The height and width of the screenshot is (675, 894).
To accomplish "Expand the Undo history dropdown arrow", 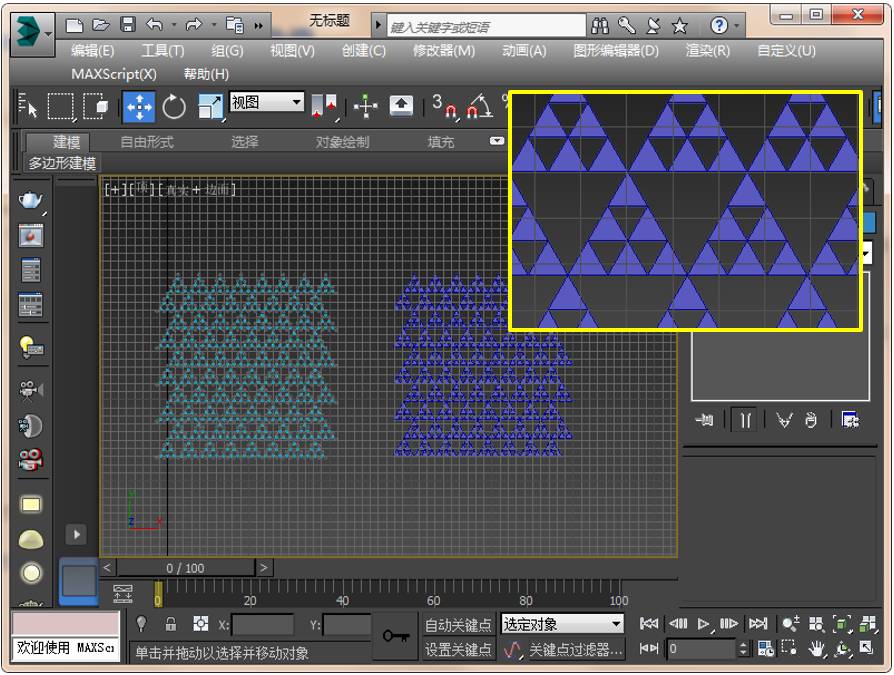I will click(x=173, y=25).
